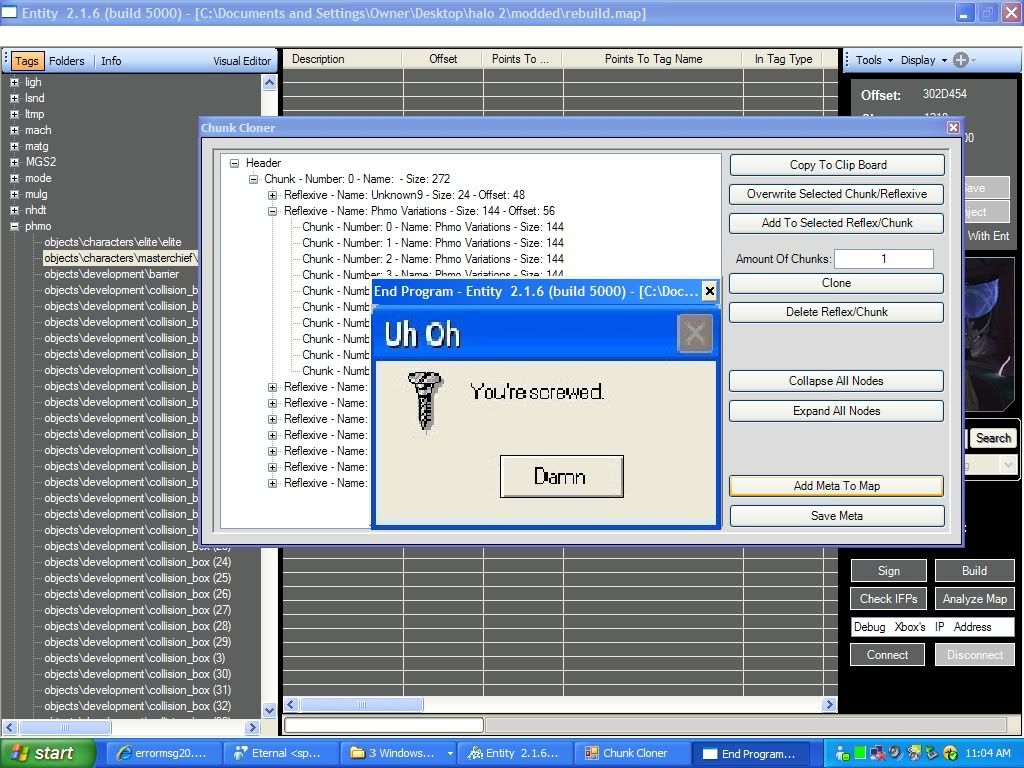Select Phmo Variations Chunk Number 0 row
The height and width of the screenshot is (768, 1024).
coord(432,227)
